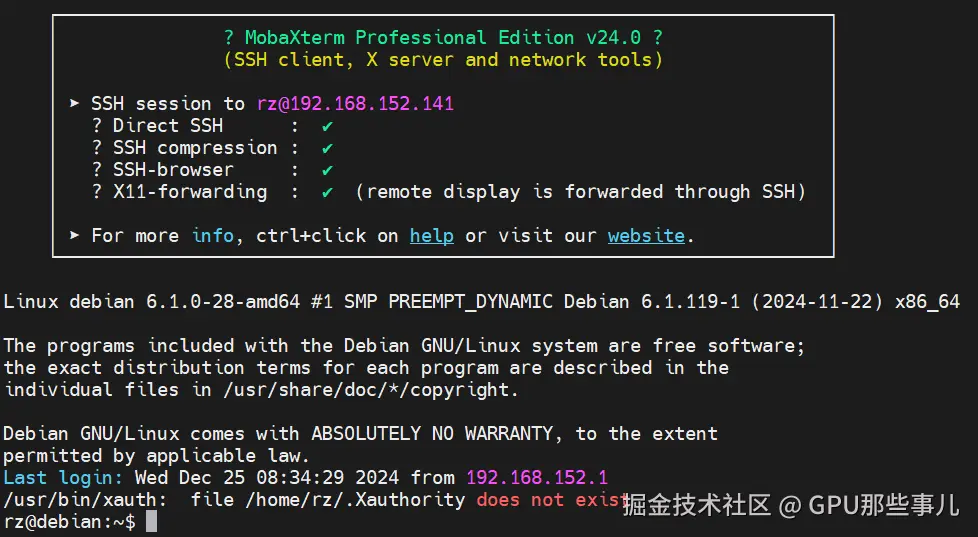Click the blue info word

tap(213, 236)
